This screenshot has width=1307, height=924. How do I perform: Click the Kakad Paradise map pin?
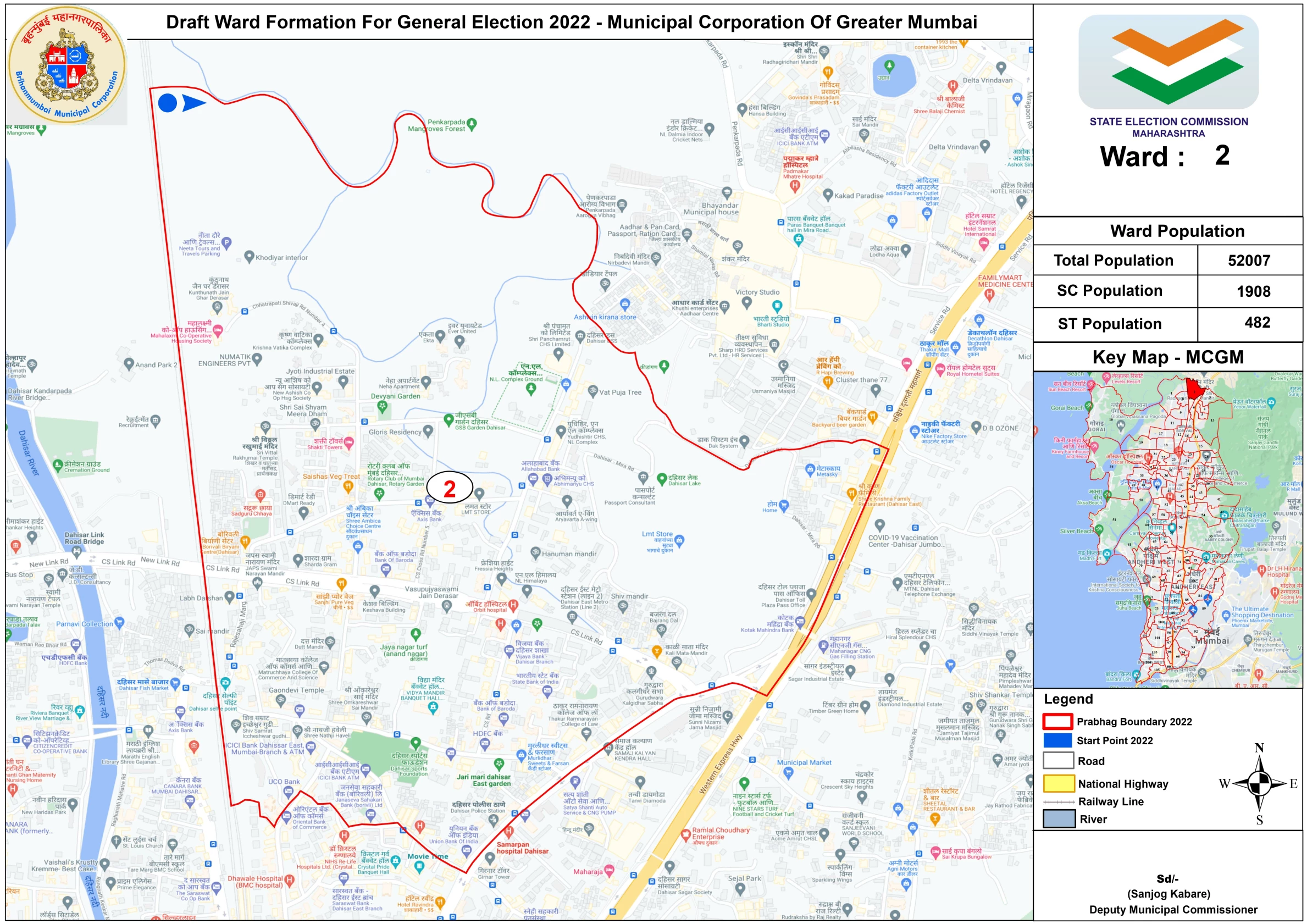coord(828,195)
